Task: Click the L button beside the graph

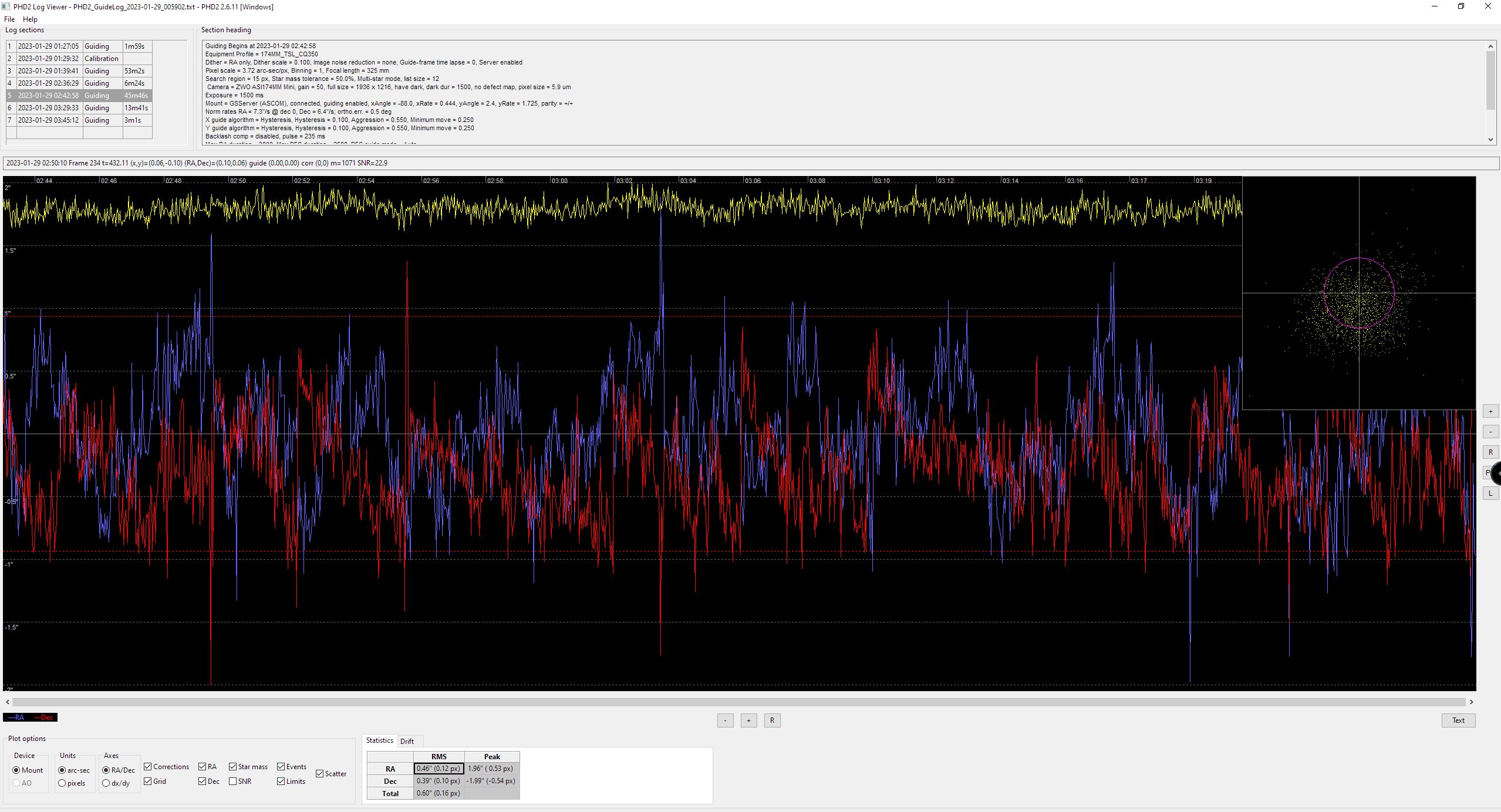Action: [x=1490, y=493]
